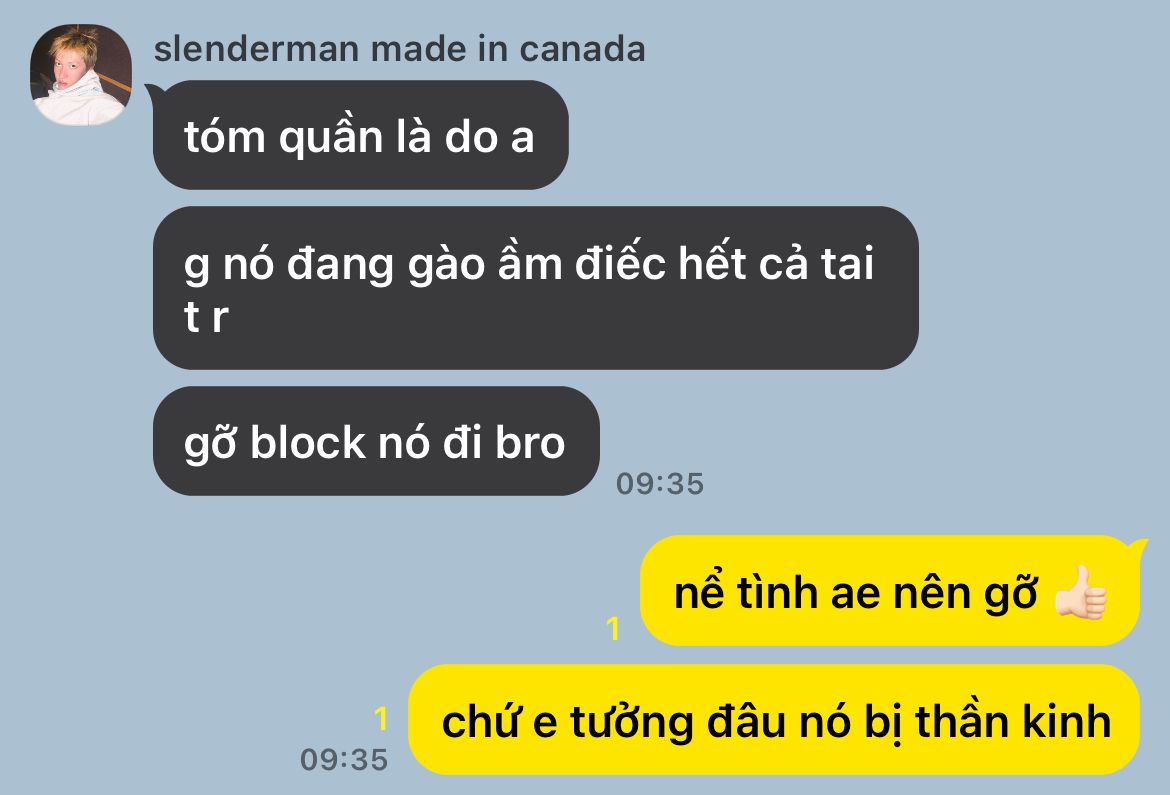Viewport: 1170px width, 795px height.
Task: Click the thumbs-up emoji in the yellow message
Action: (1080, 593)
